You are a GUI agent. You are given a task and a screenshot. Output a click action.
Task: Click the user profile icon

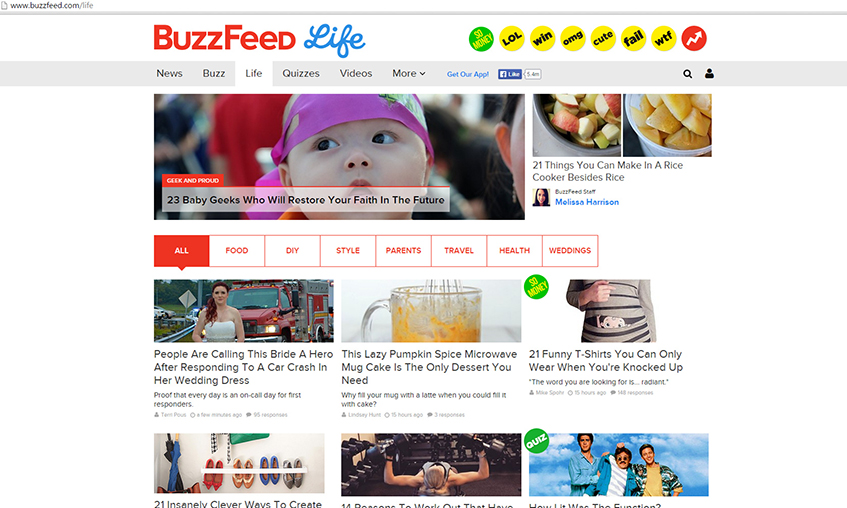pos(709,73)
